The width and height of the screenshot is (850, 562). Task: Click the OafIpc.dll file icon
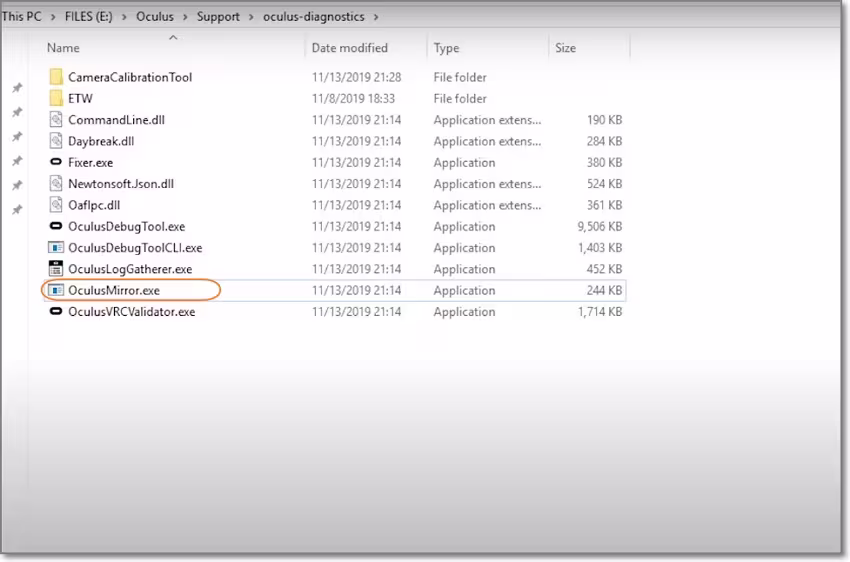(x=56, y=205)
